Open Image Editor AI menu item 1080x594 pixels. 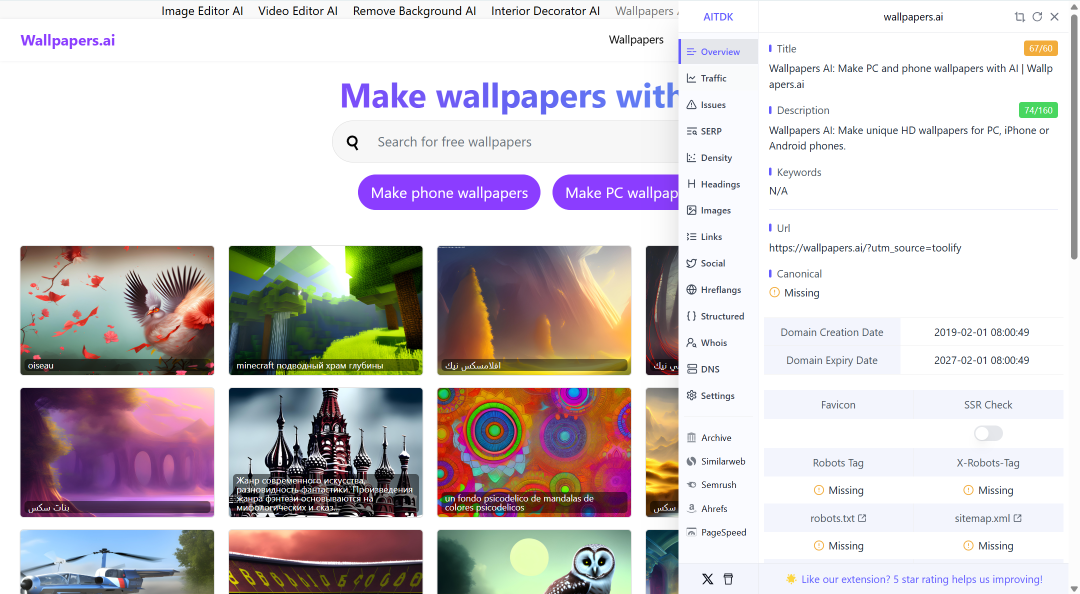(202, 11)
